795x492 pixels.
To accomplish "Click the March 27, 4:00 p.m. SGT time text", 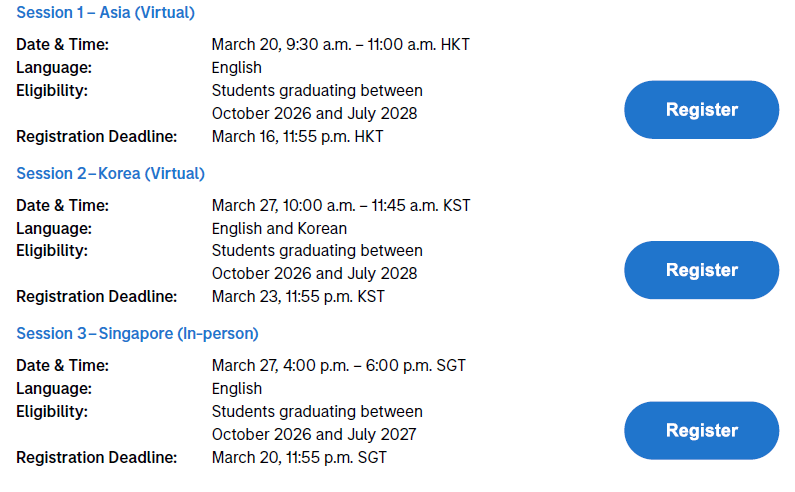I will point(339,366).
